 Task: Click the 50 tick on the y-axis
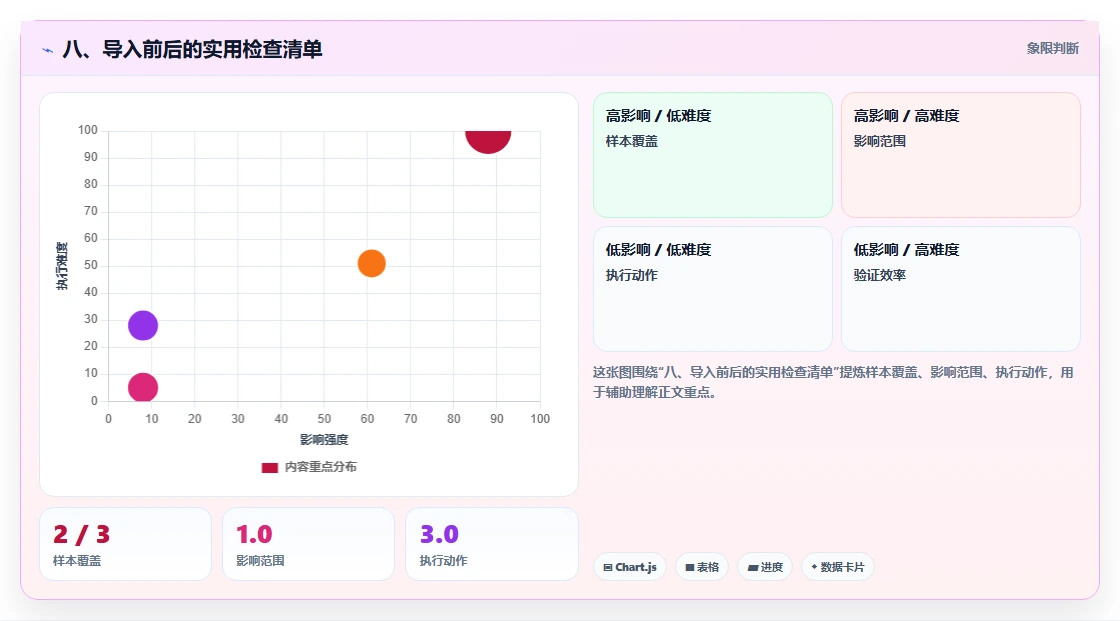tap(91, 265)
